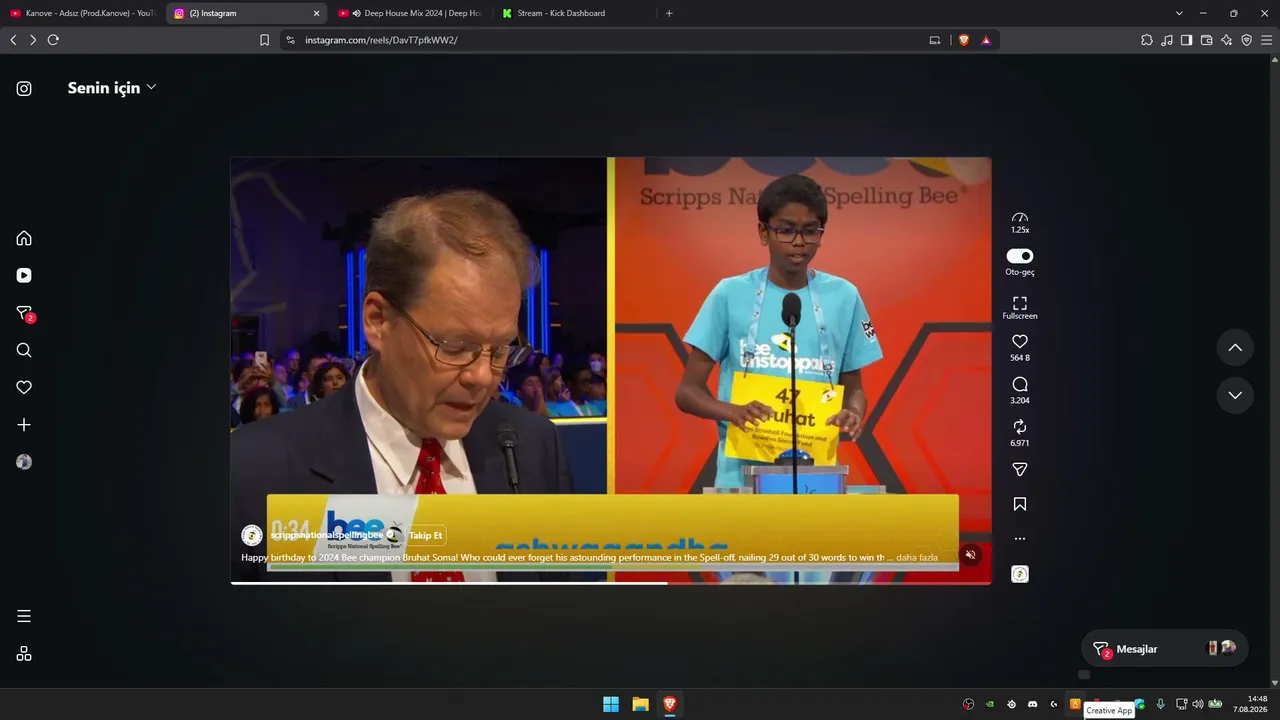The width and height of the screenshot is (1280, 720).
Task: Open the browser Extensions puzzle icon
Action: click(1147, 40)
